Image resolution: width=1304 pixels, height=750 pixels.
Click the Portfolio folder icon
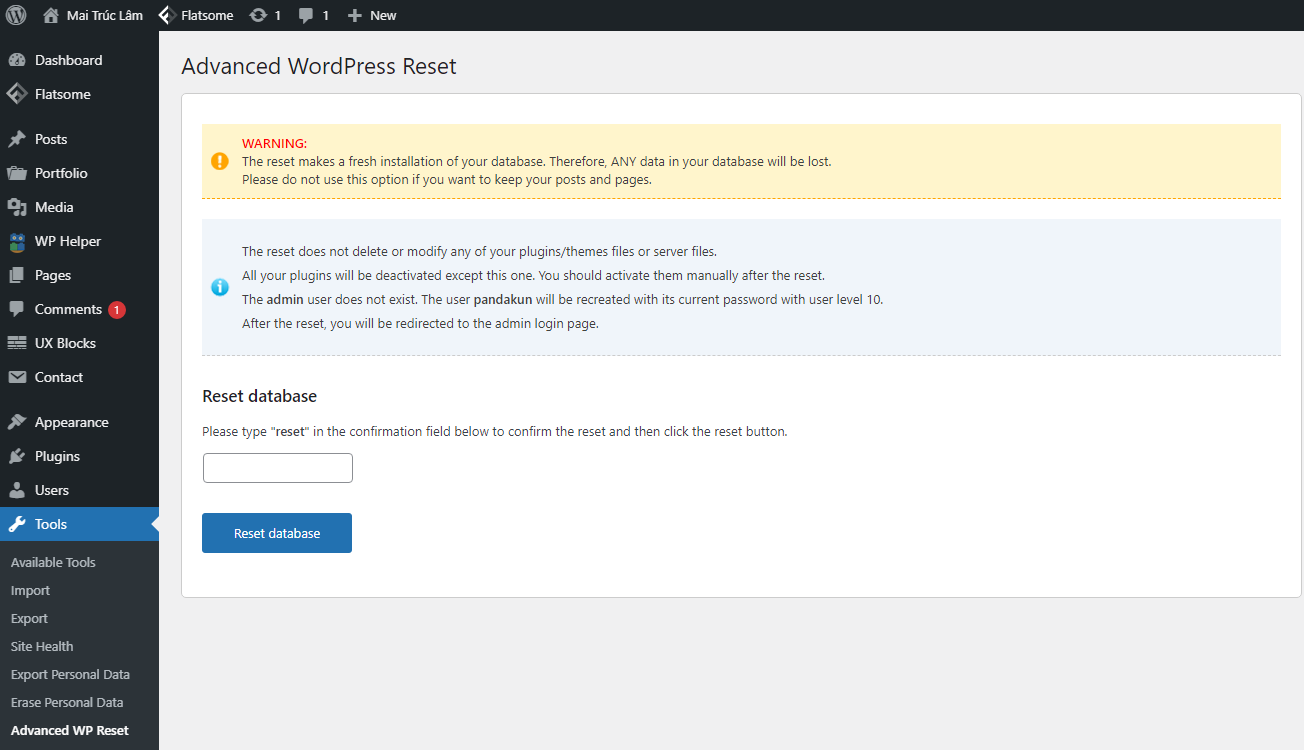(17, 173)
